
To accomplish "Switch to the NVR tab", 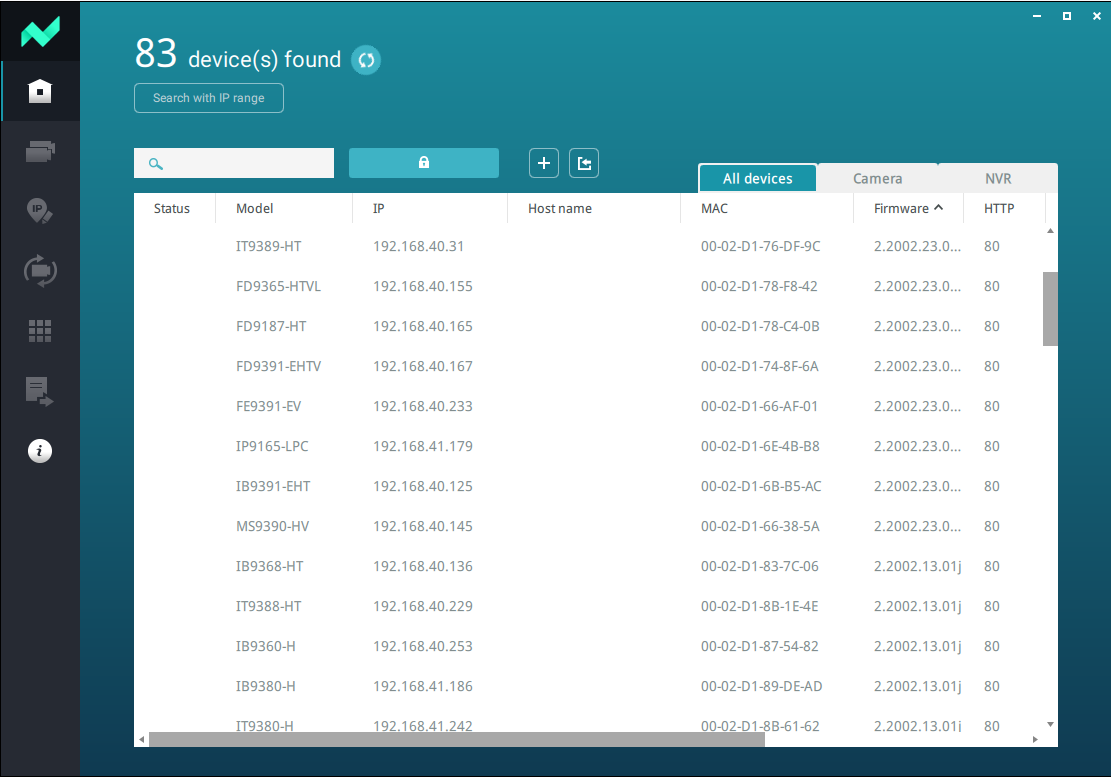I will tap(997, 177).
